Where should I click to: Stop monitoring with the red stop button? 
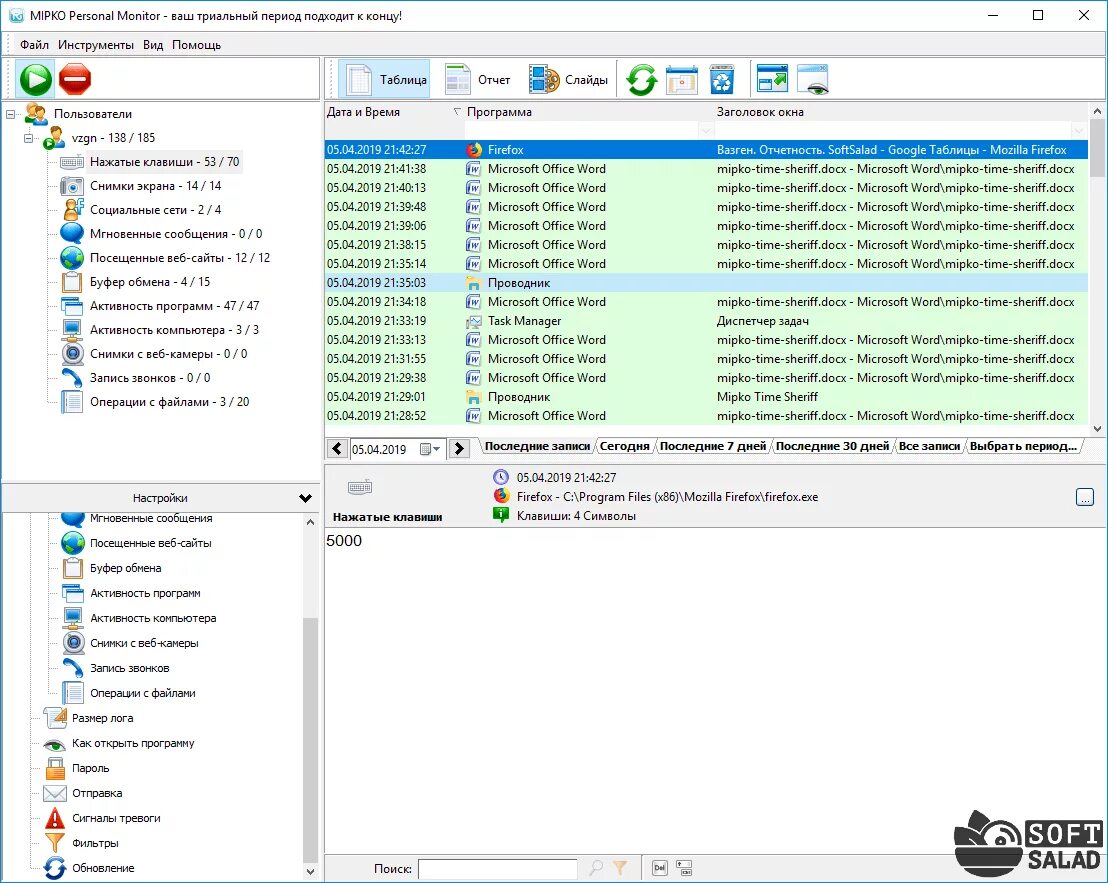pos(75,79)
